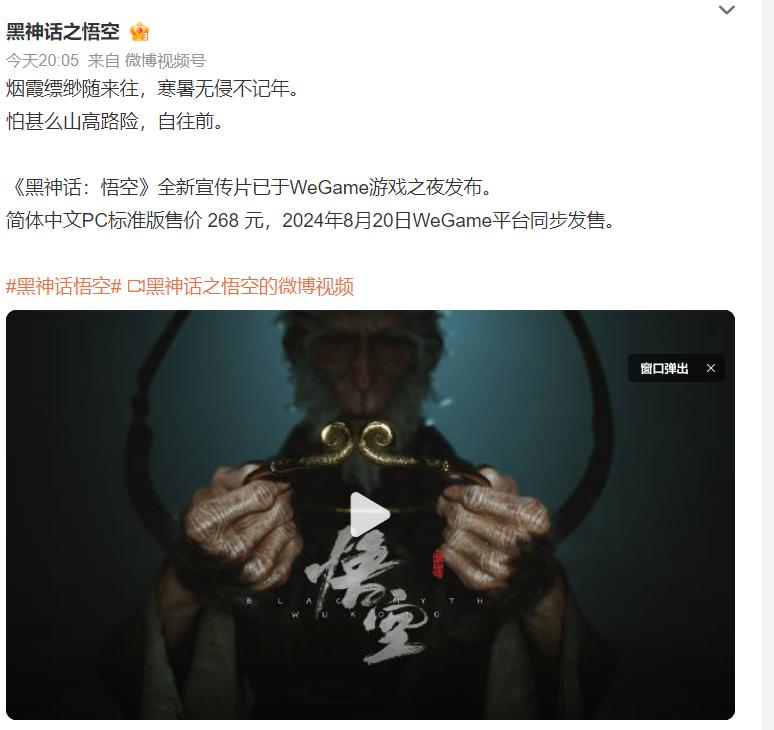Click the video camera icon before the video link
The image size is (774, 730).
coord(136,286)
